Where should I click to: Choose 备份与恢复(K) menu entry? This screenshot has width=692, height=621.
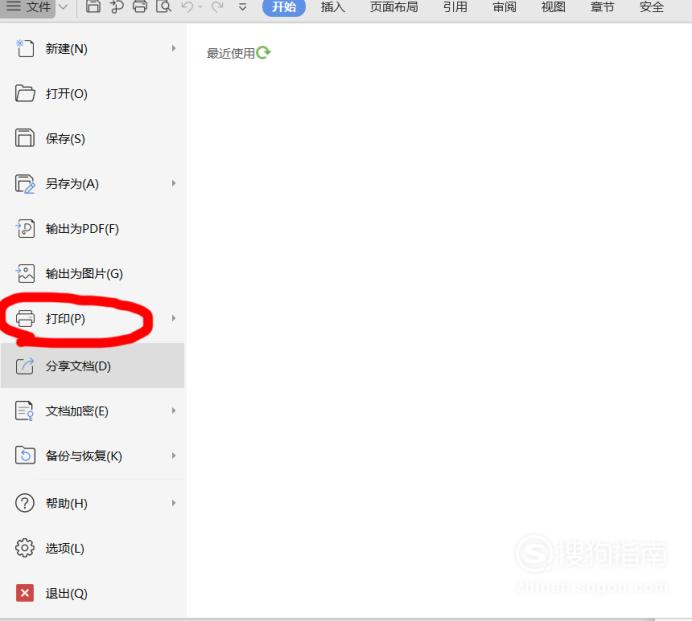[93, 456]
